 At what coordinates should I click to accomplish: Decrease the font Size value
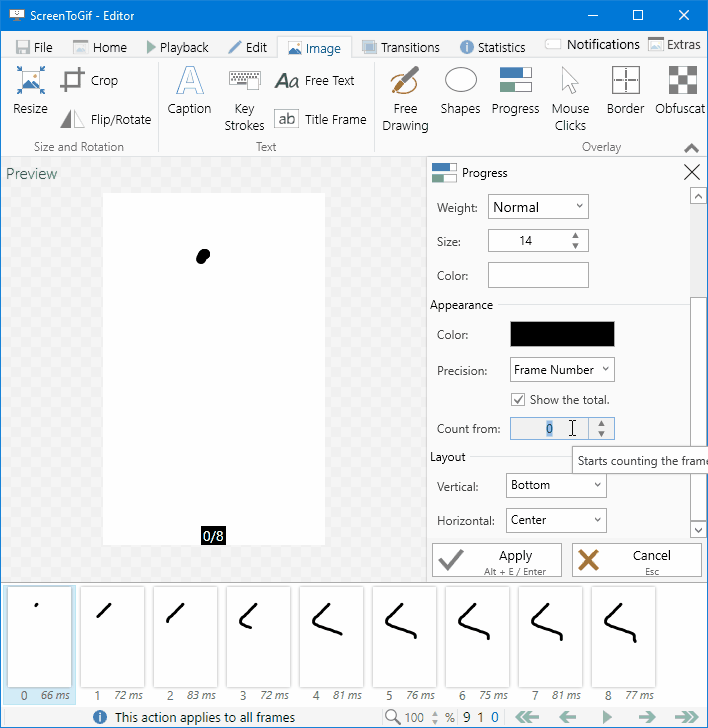[575, 246]
